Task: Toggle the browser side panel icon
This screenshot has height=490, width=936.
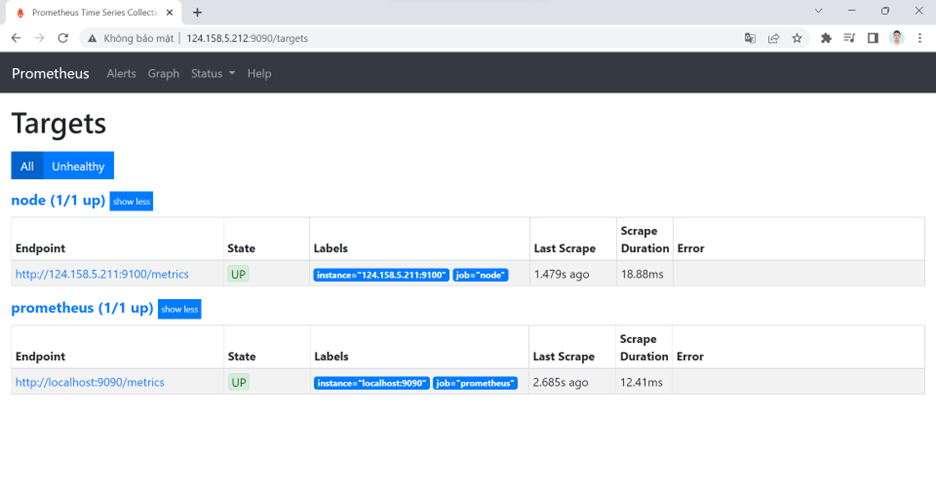Action: [873, 38]
